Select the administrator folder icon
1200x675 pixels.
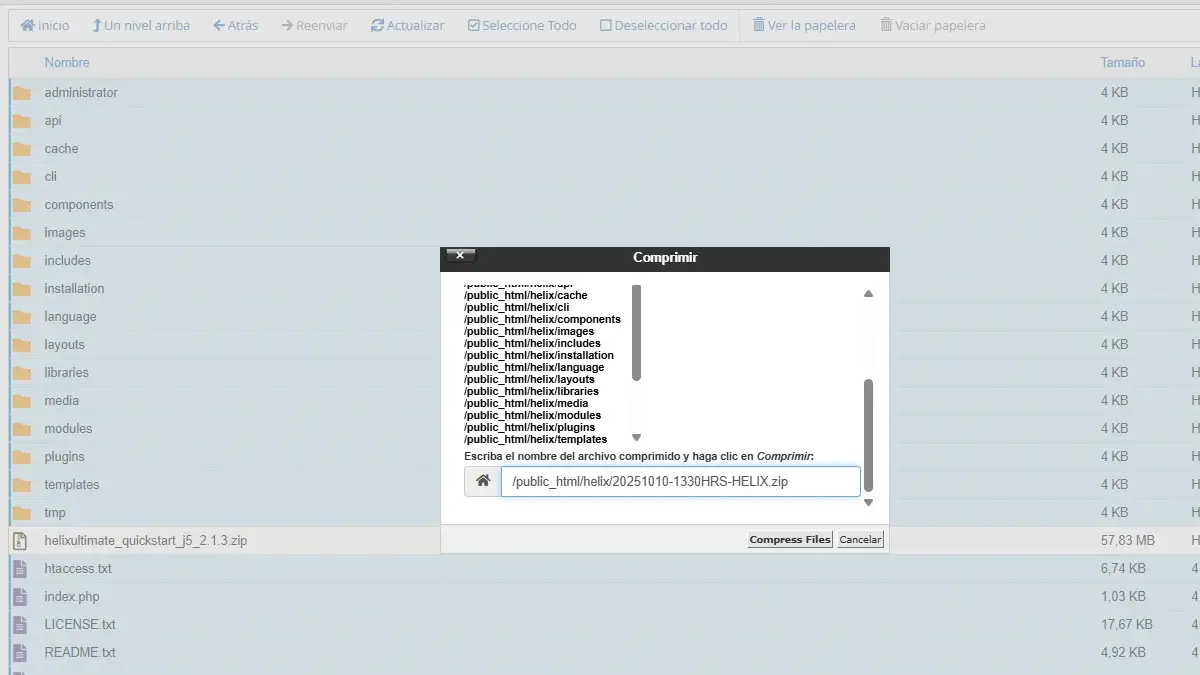point(22,93)
